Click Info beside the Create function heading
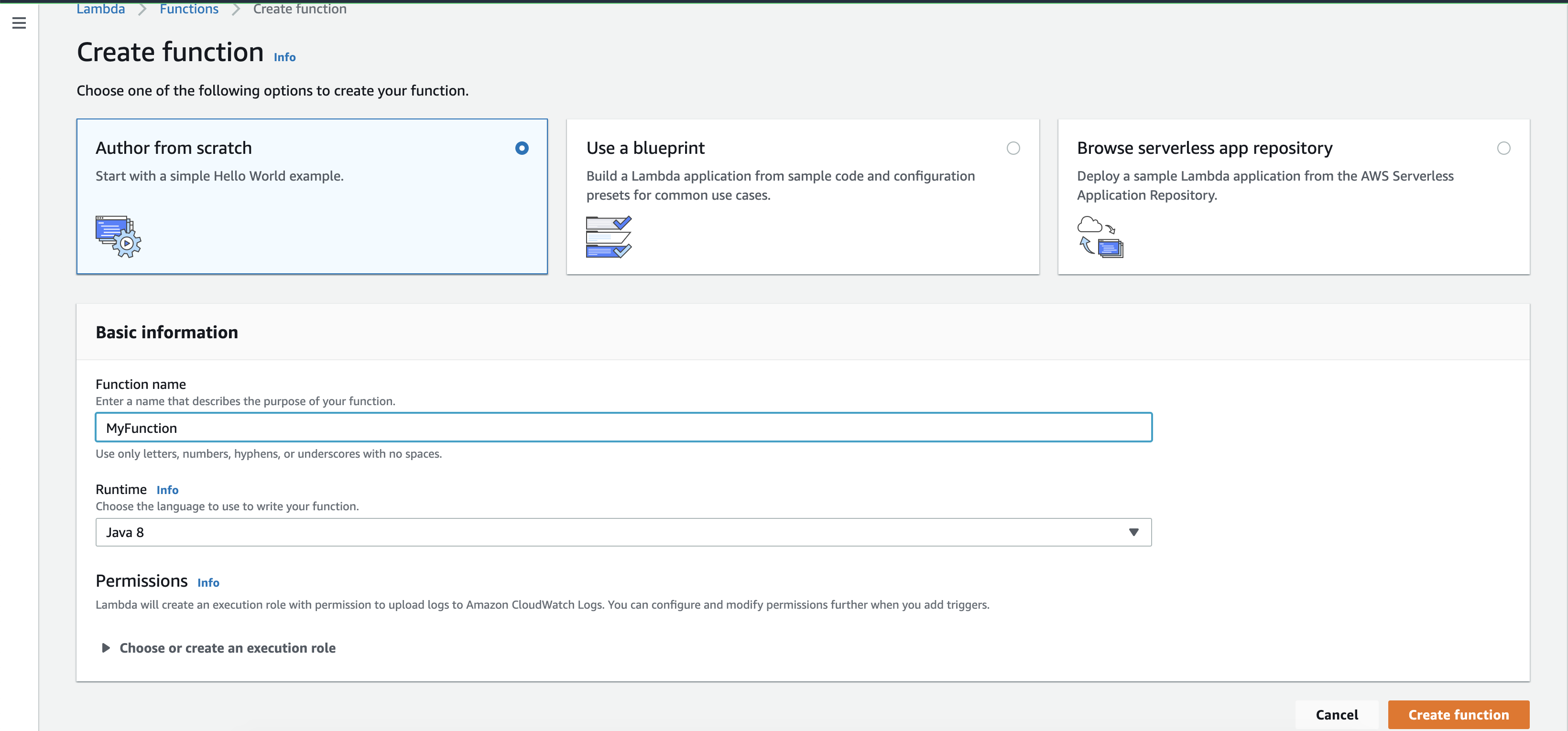Image resolution: width=1568 pixels, height=731 pixels. [x=284, y=56]
